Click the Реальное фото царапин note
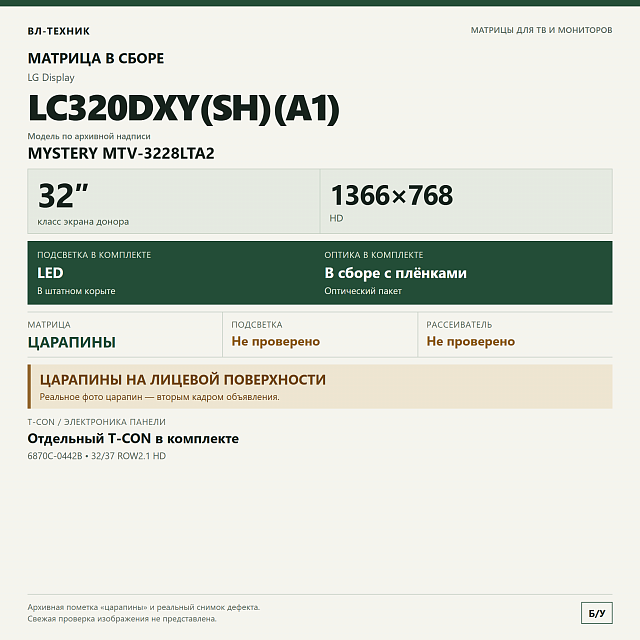The image size is (640, 640). tap(160, 397)
